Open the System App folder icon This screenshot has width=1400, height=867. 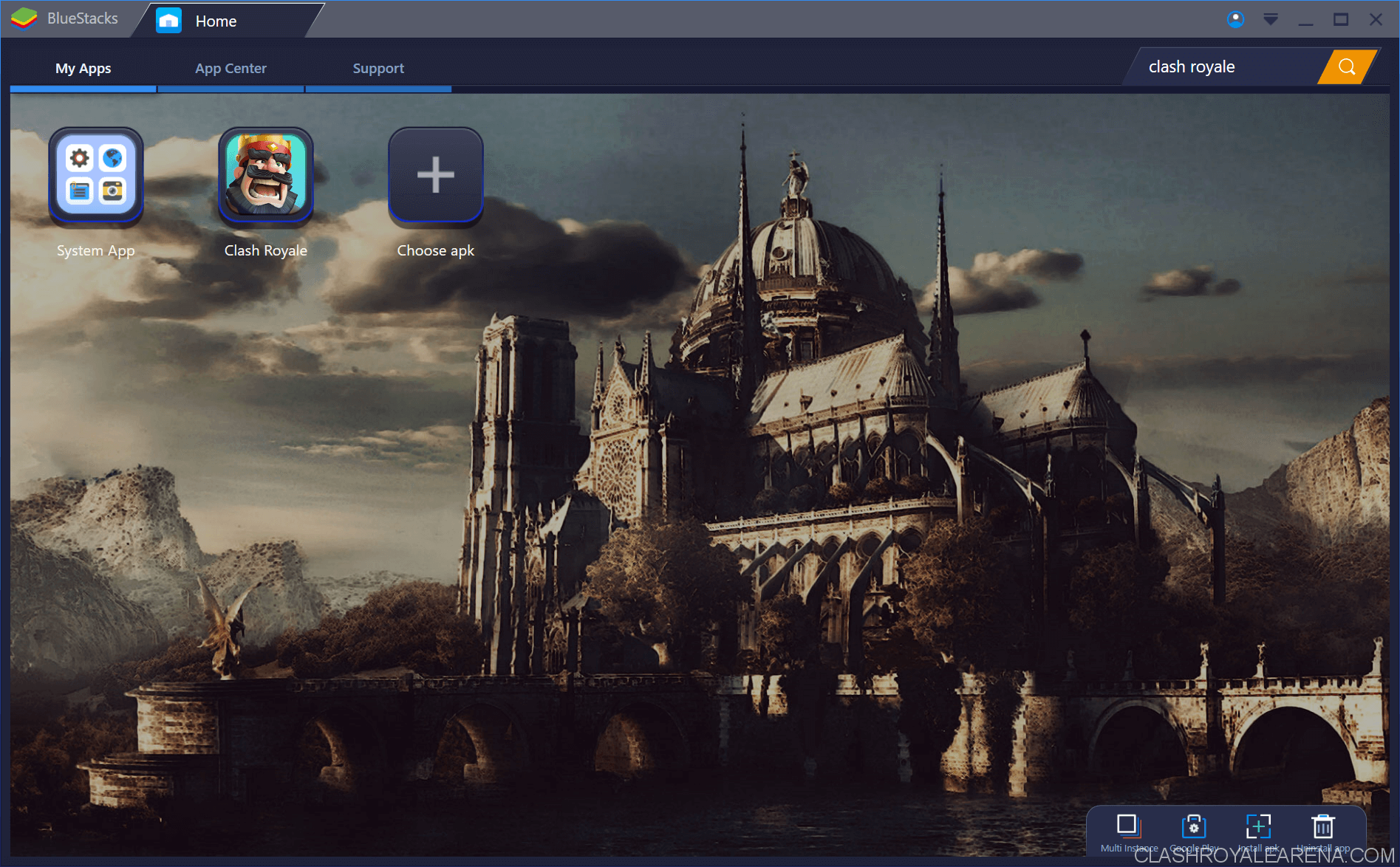[x=96, y=176]
